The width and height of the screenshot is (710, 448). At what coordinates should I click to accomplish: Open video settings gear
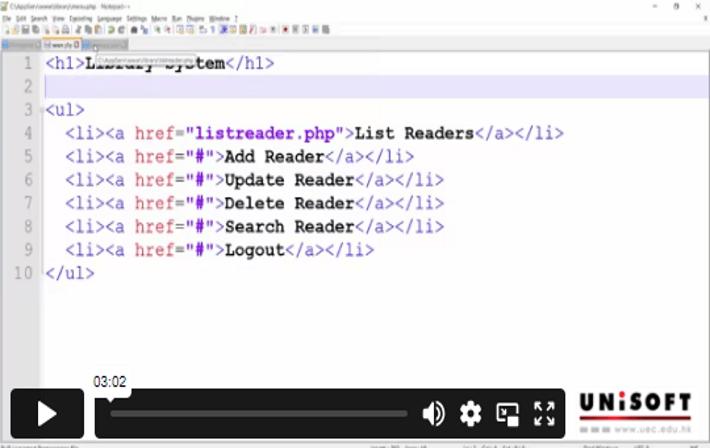pos(470,414)
